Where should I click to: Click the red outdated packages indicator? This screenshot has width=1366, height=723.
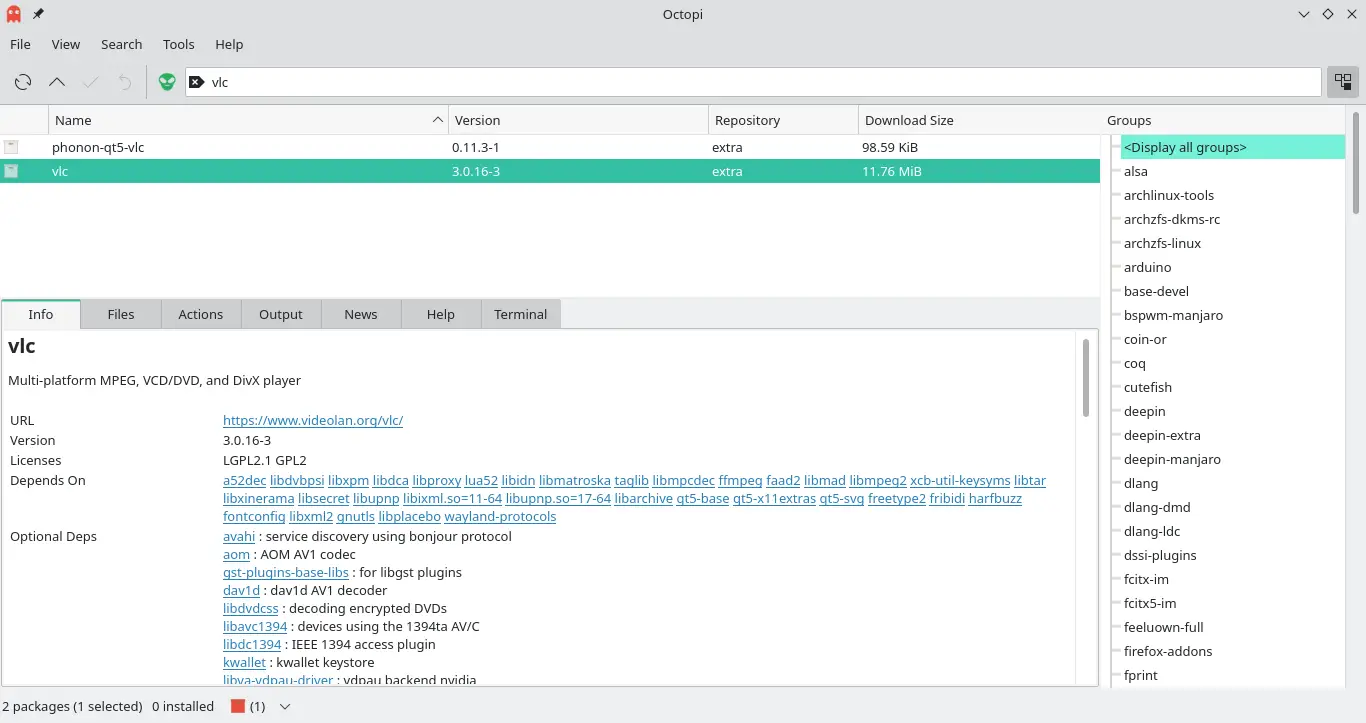point(238,706)
